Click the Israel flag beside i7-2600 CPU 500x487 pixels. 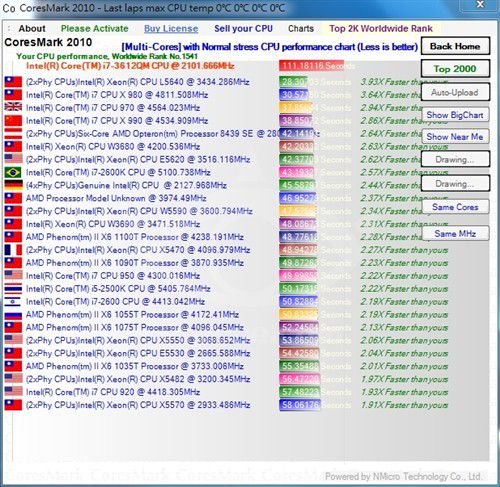click(x=13, y=302)
